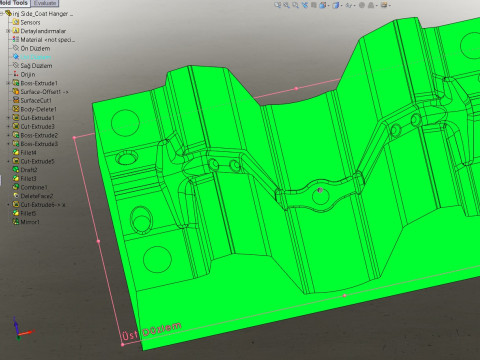Image resolution: width=480 pixels, height=360 pixels.
Task: Click the Sensors folder icon
Action: click(x=16, y=22)
